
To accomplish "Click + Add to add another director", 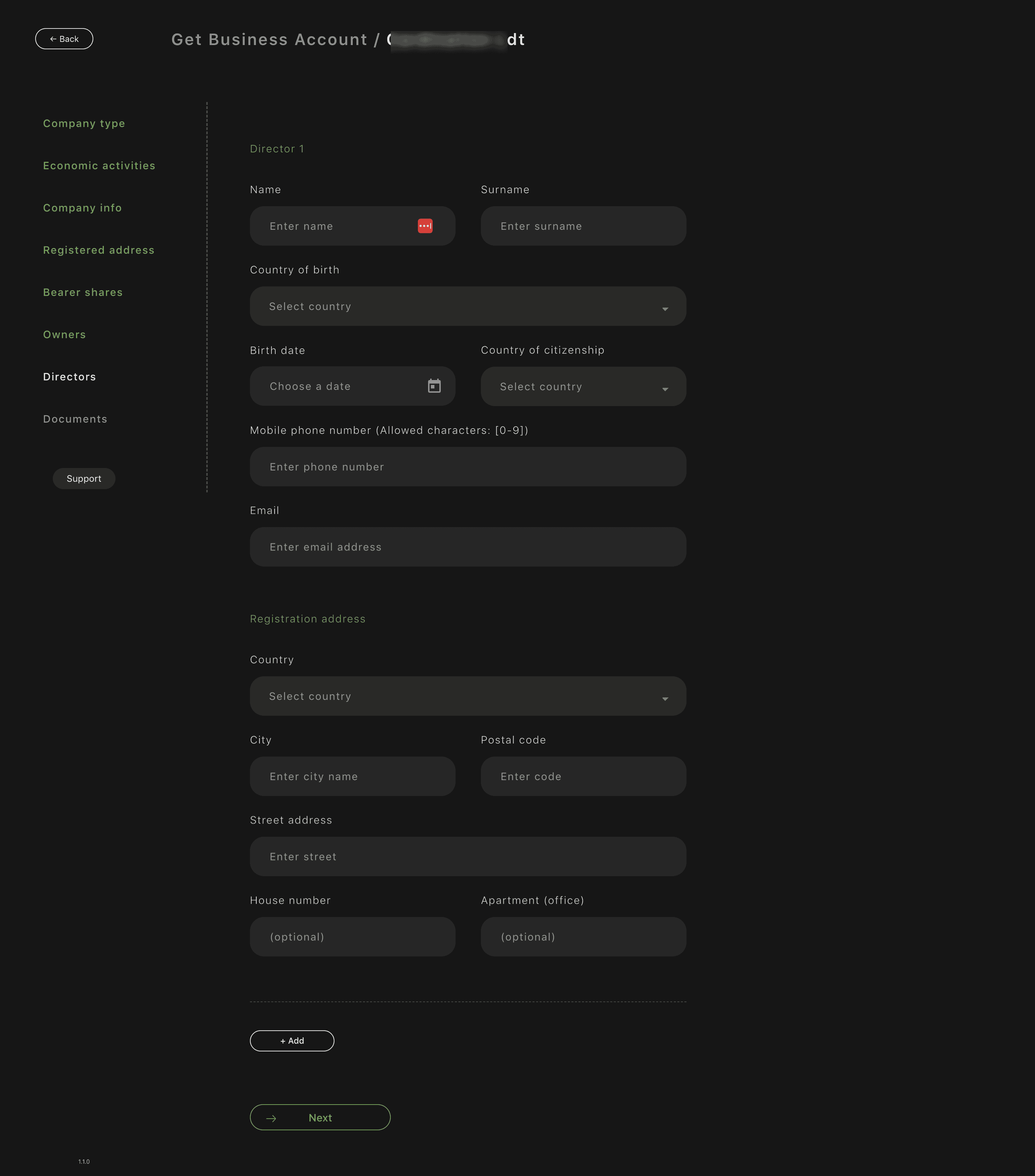I will point(292,1041).
